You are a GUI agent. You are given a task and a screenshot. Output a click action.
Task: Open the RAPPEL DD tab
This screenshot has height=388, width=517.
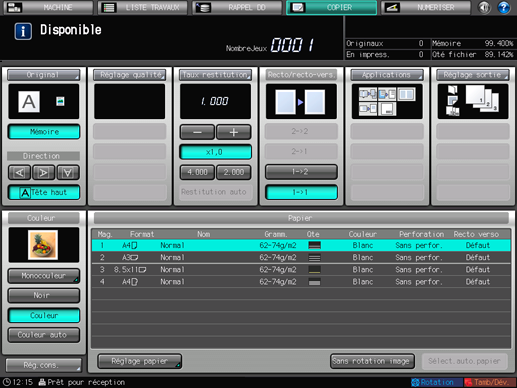(237, 7)
